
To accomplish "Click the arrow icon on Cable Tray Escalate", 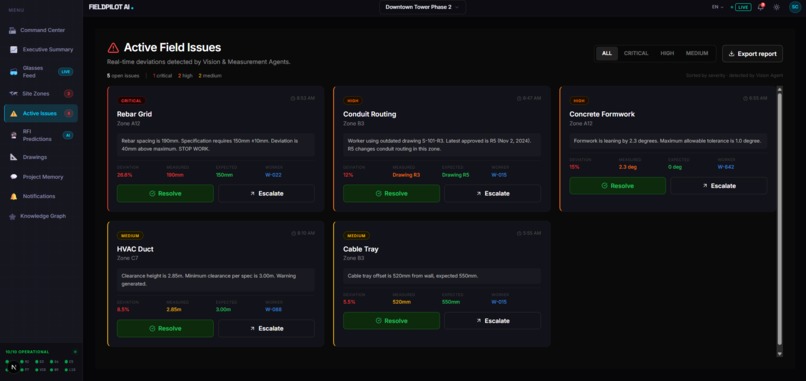I will click(479, 321).
